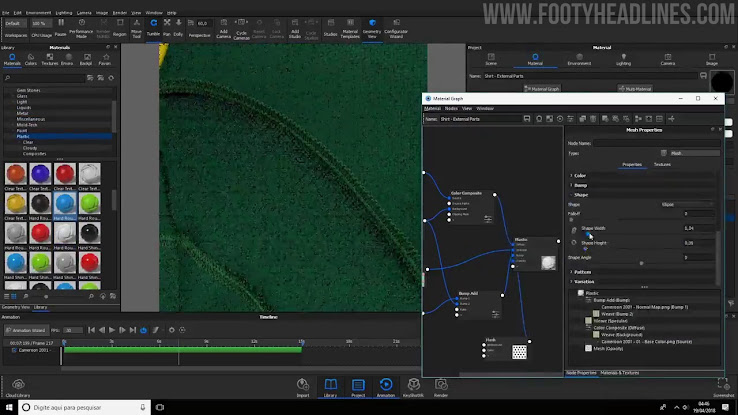738x415 pixels.
Task: Click the refresh icon beside library search
Action: 111,78
